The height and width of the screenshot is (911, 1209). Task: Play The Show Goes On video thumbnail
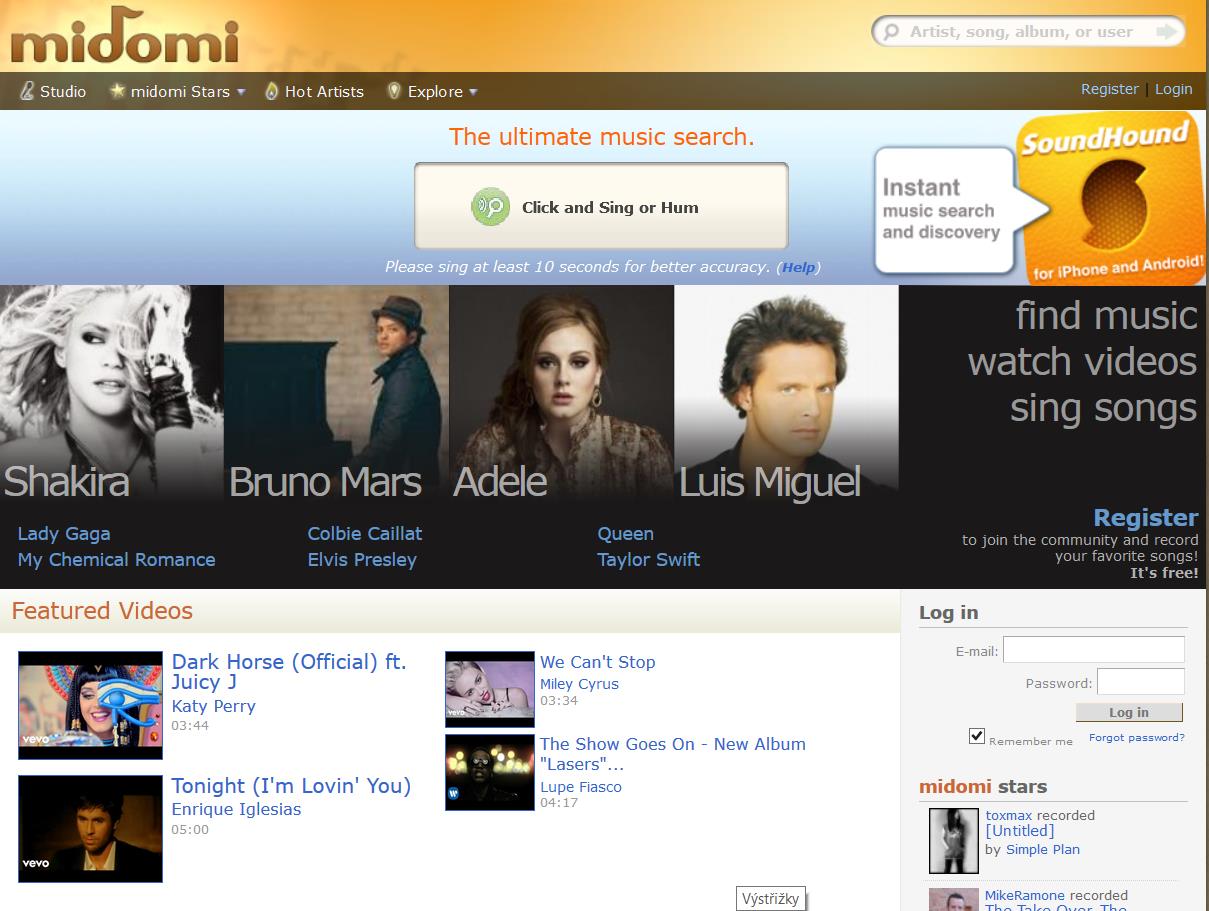pos(490,772)
